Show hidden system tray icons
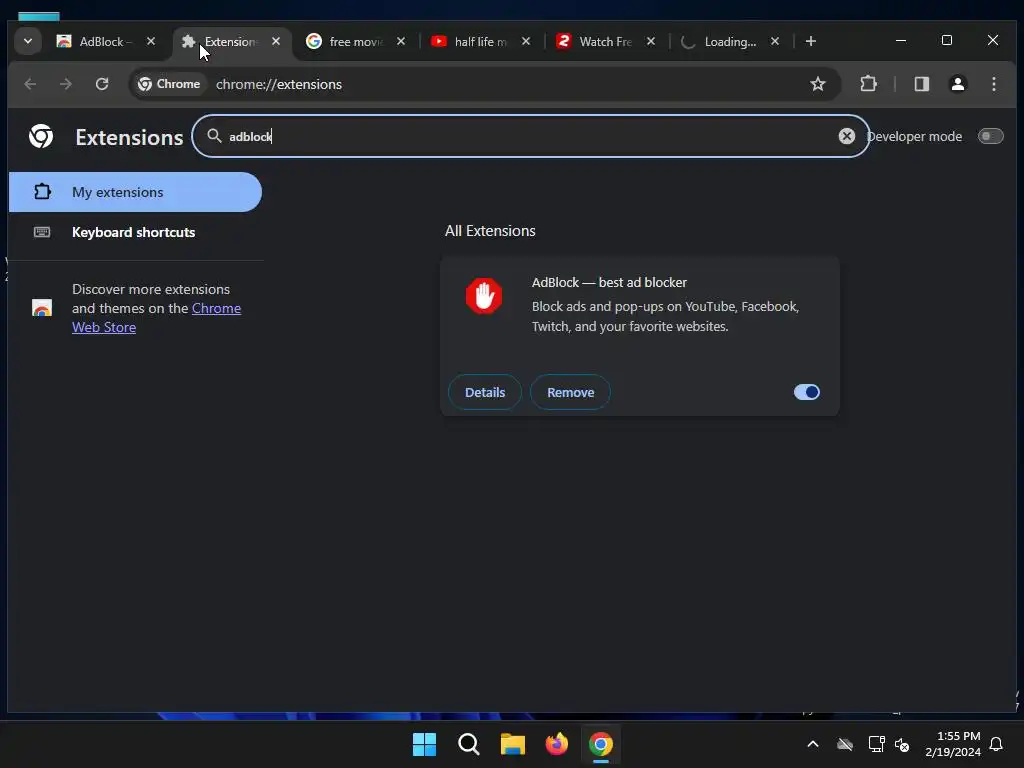1024x768 pixels. (x=812, y=744)
